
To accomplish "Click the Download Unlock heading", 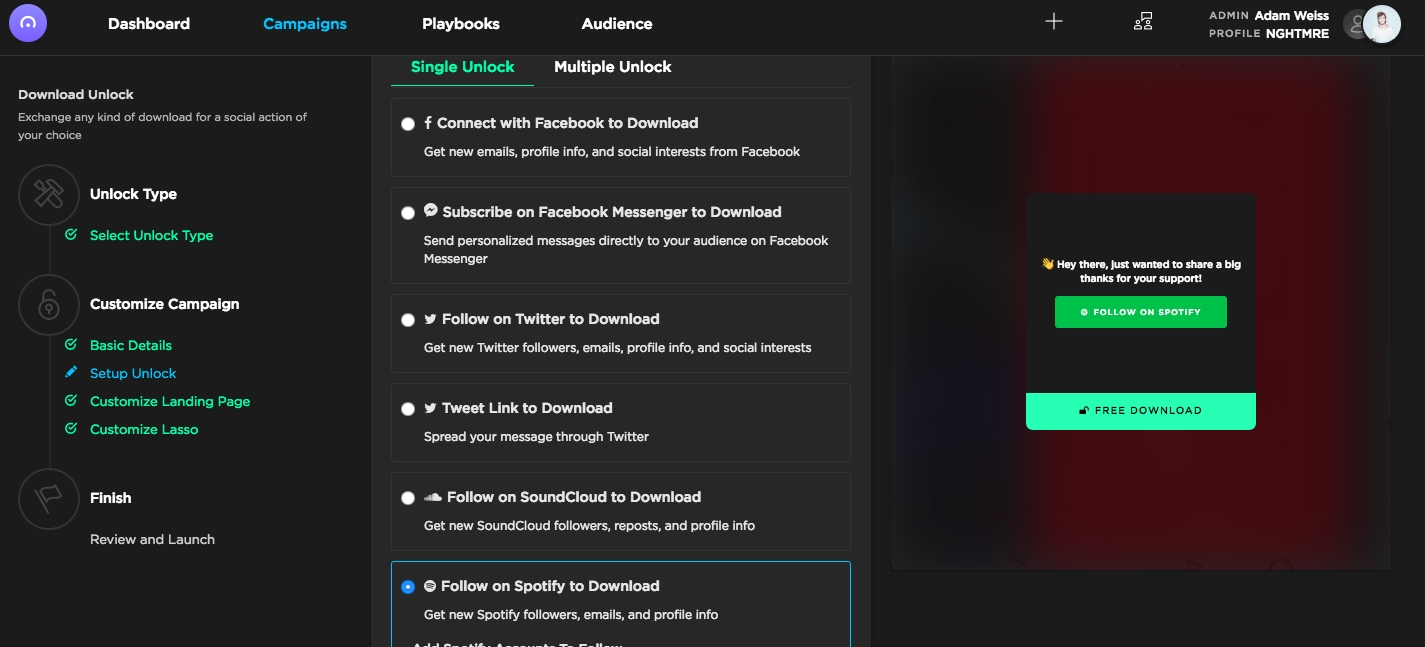I will (x=76, y=95).
